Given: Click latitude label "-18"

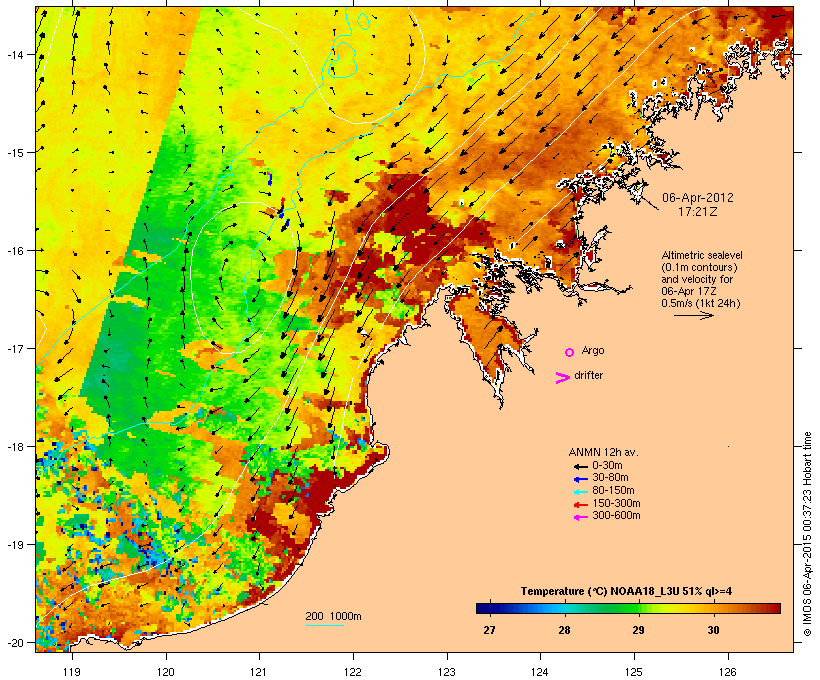Looking at the screenshot, I should coord(15,446).
